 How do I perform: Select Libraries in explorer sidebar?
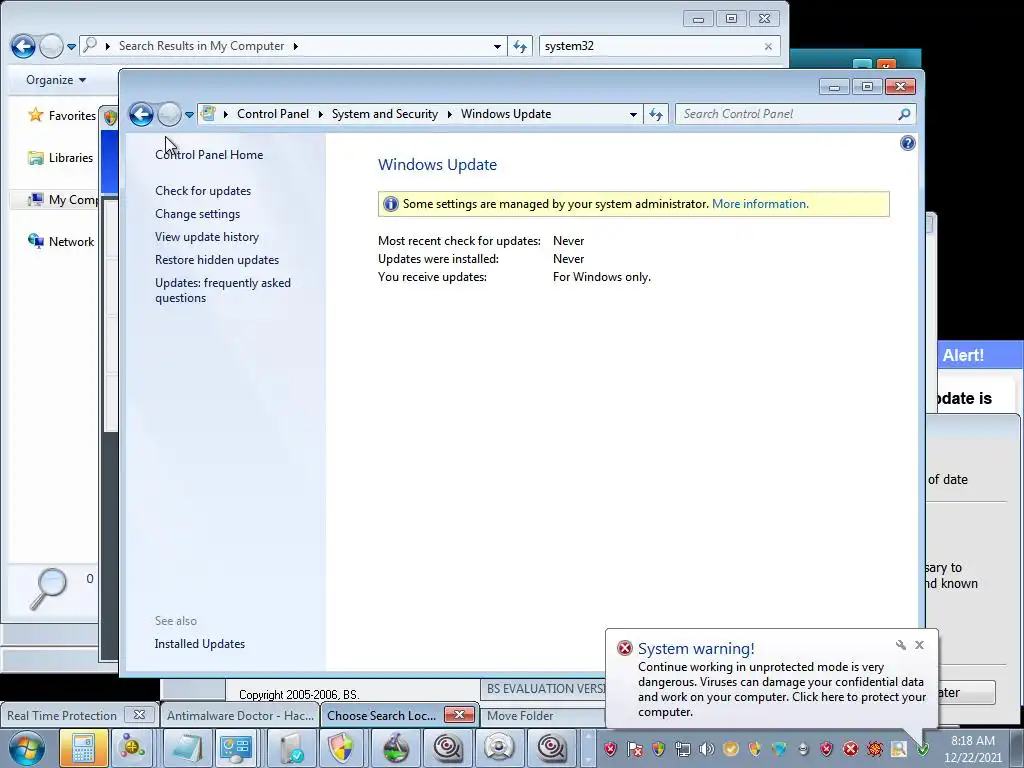coord(61,157)
